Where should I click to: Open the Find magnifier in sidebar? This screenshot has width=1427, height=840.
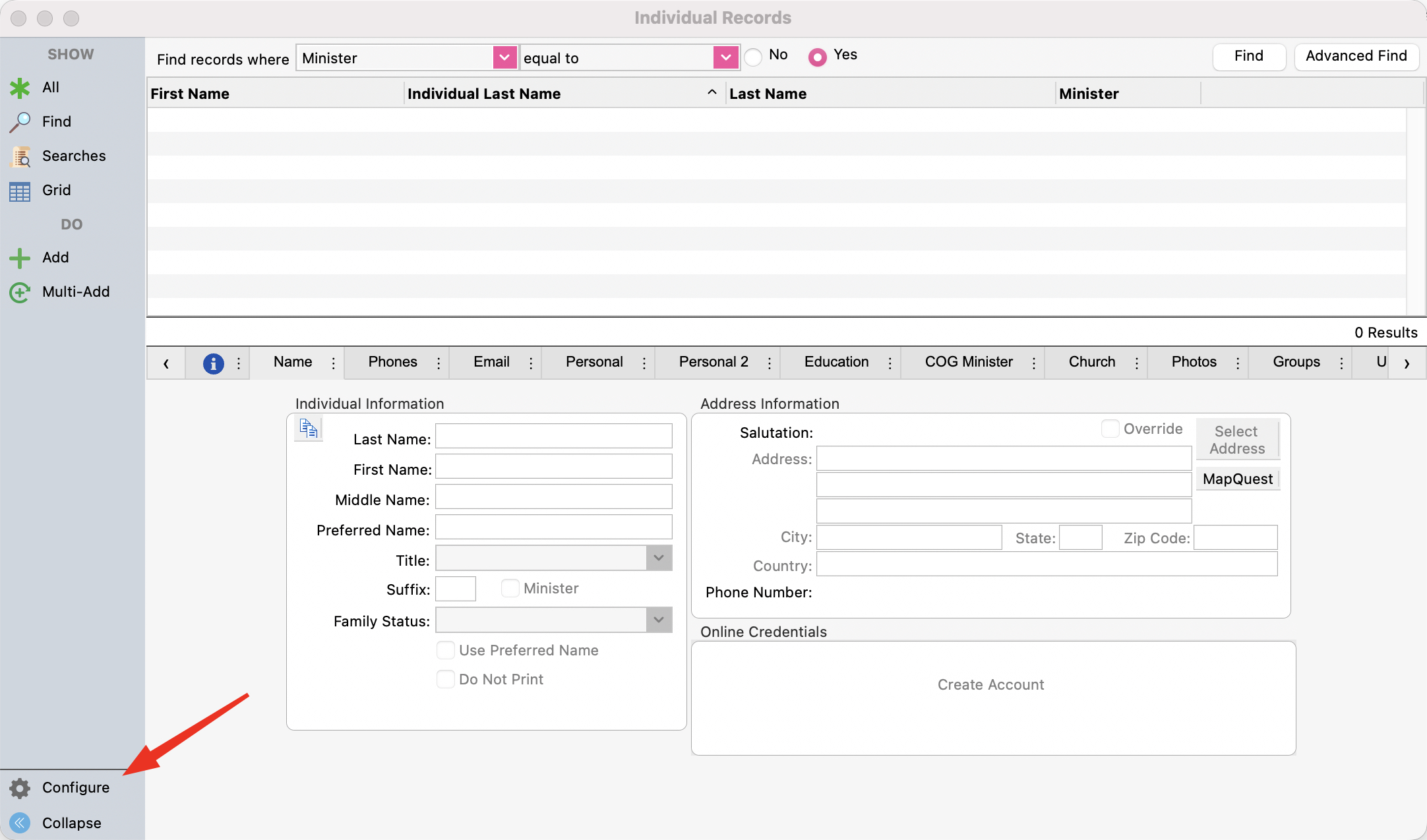pyautogui.click(x=20, y=122)
